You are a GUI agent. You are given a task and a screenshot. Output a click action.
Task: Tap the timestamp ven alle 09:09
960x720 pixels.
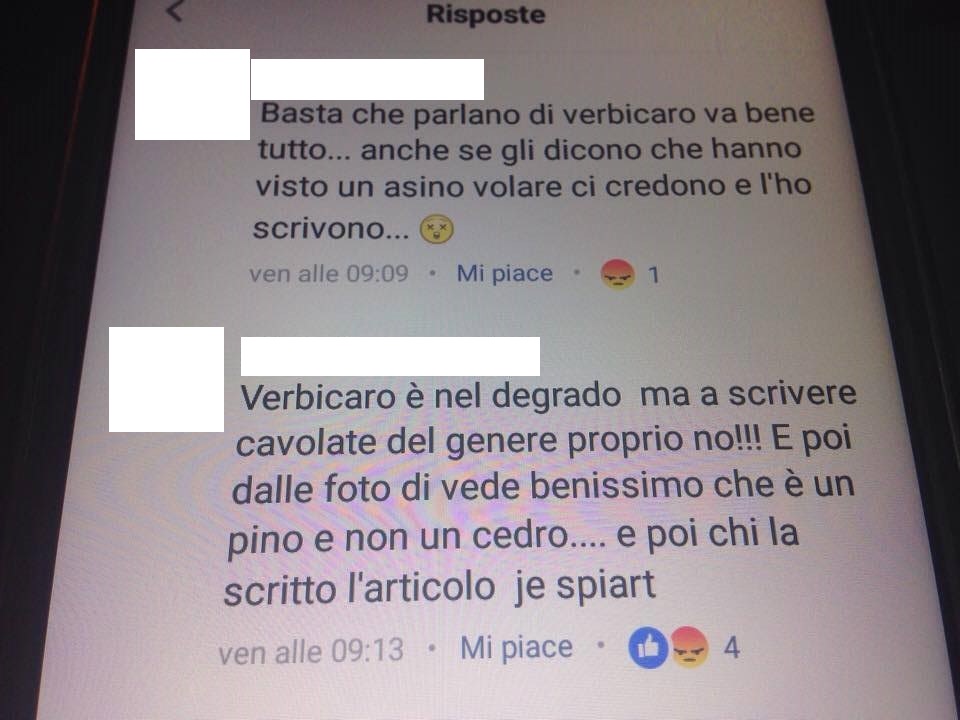coord(329,273)
